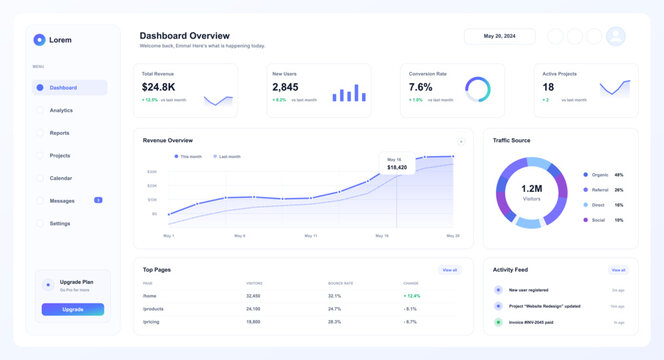Click the Revenue Overview card title
The image size is (664, 360).
coord(168,140)
